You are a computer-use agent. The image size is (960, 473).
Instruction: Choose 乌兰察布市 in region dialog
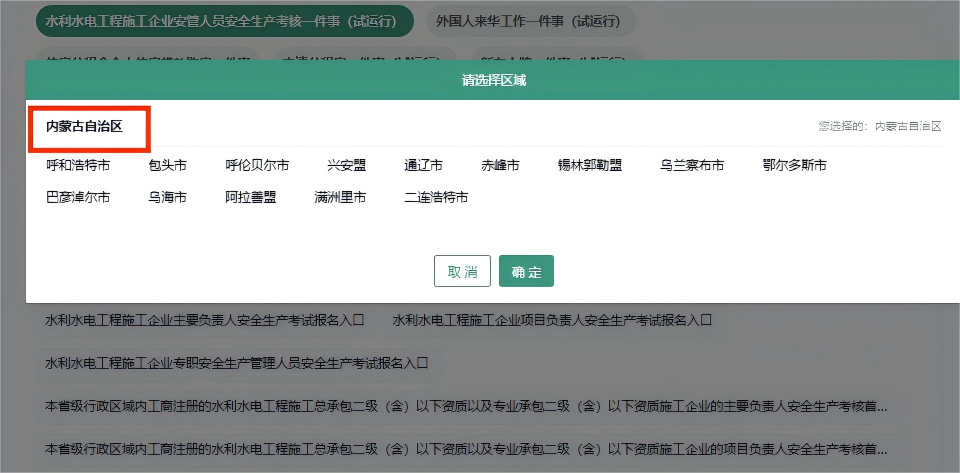pyautogui.click(x=692, y=165)
